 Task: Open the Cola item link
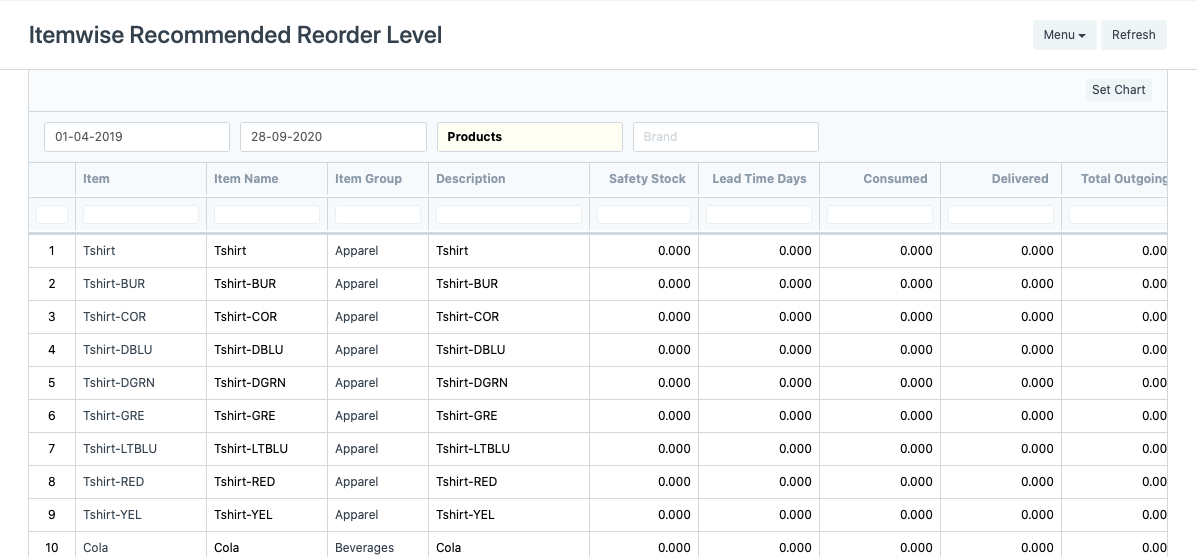click(x=96, y=548)
